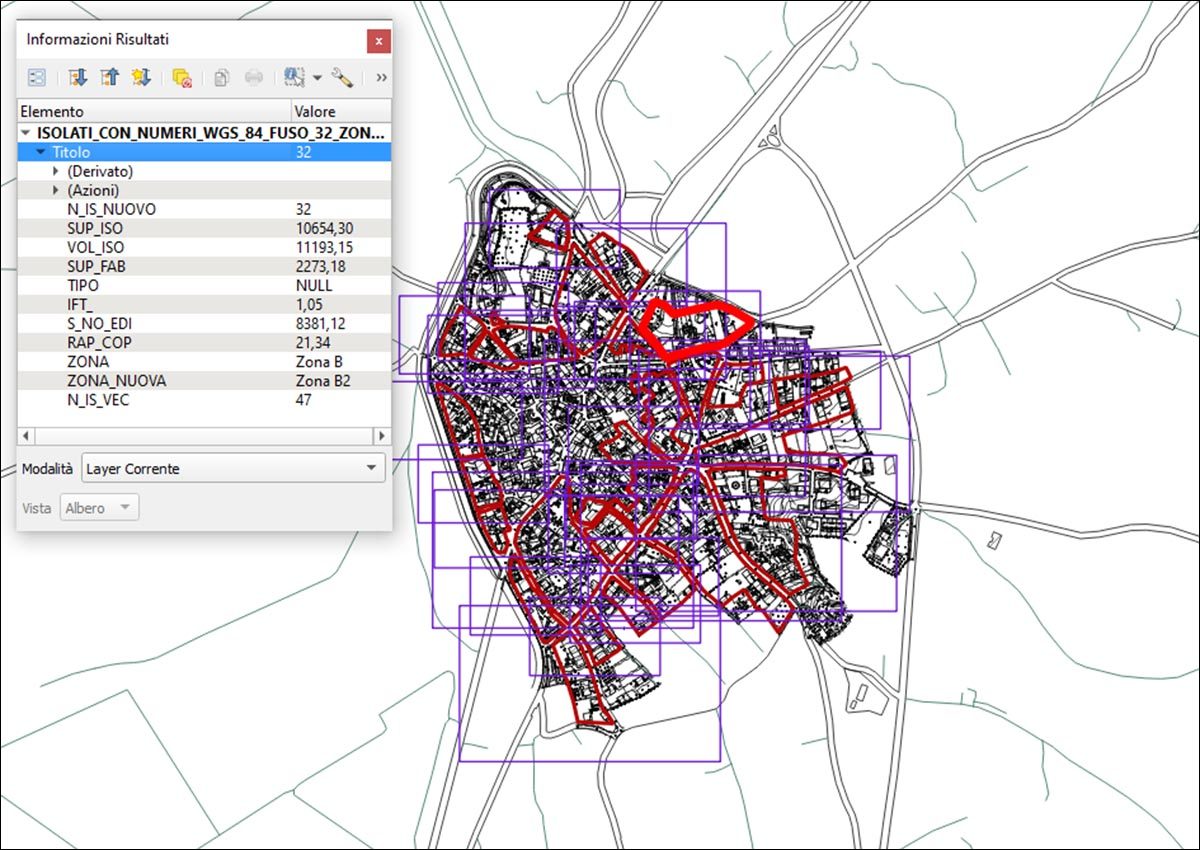The width and height of the screenshot is (1200, 850).
Task: Collapse the ISOLATI_CON_NUMERI layer node
Action: tap(25, 133)
